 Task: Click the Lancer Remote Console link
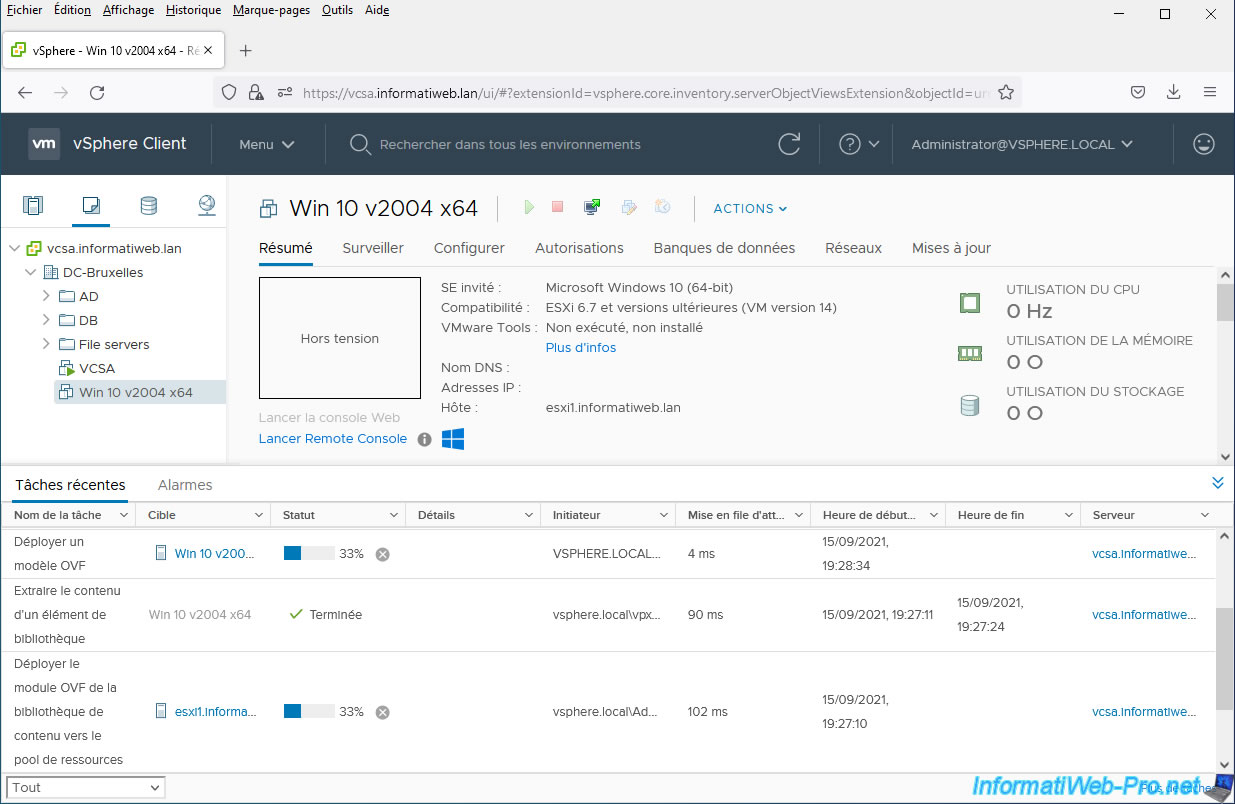[x=332, y=439]
